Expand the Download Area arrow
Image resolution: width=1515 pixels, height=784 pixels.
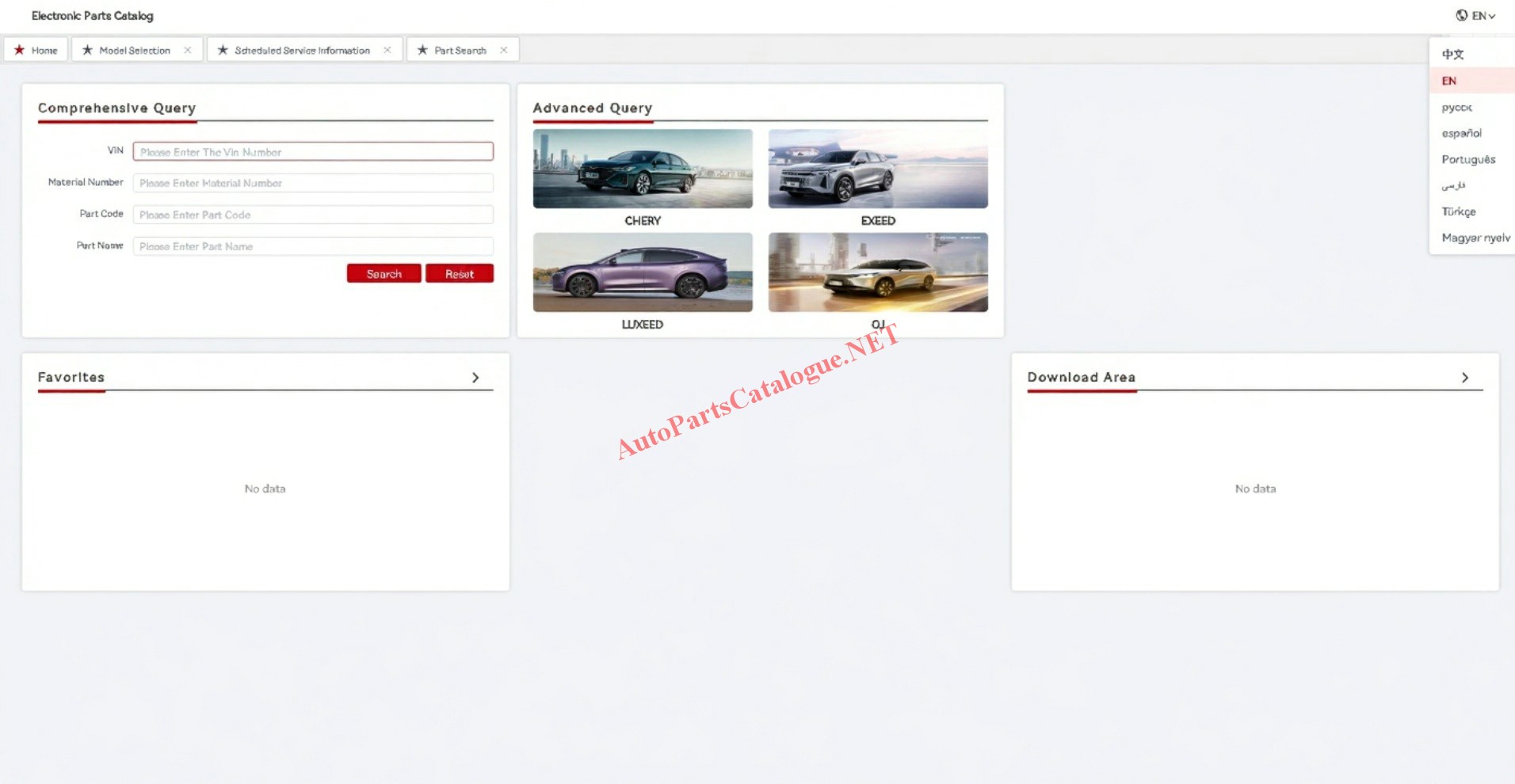click(1465, 378)
